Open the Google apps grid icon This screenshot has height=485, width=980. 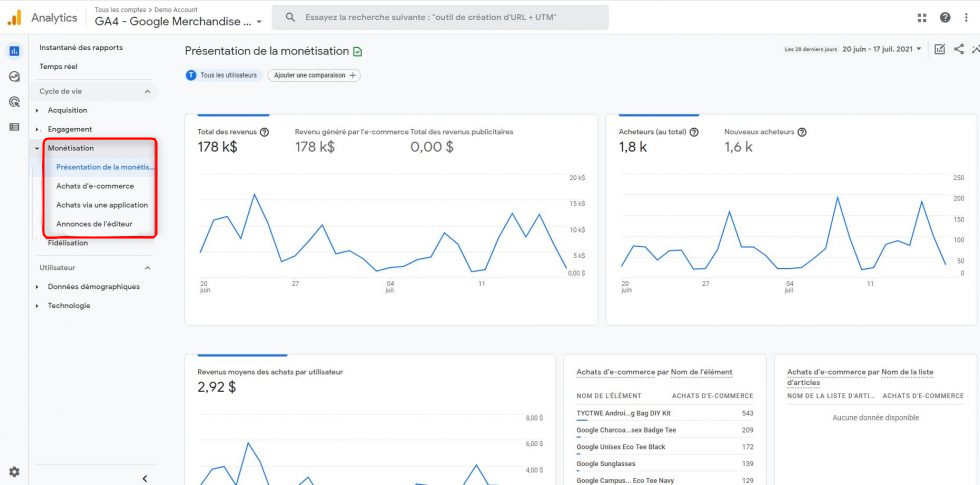coord(922,18)
